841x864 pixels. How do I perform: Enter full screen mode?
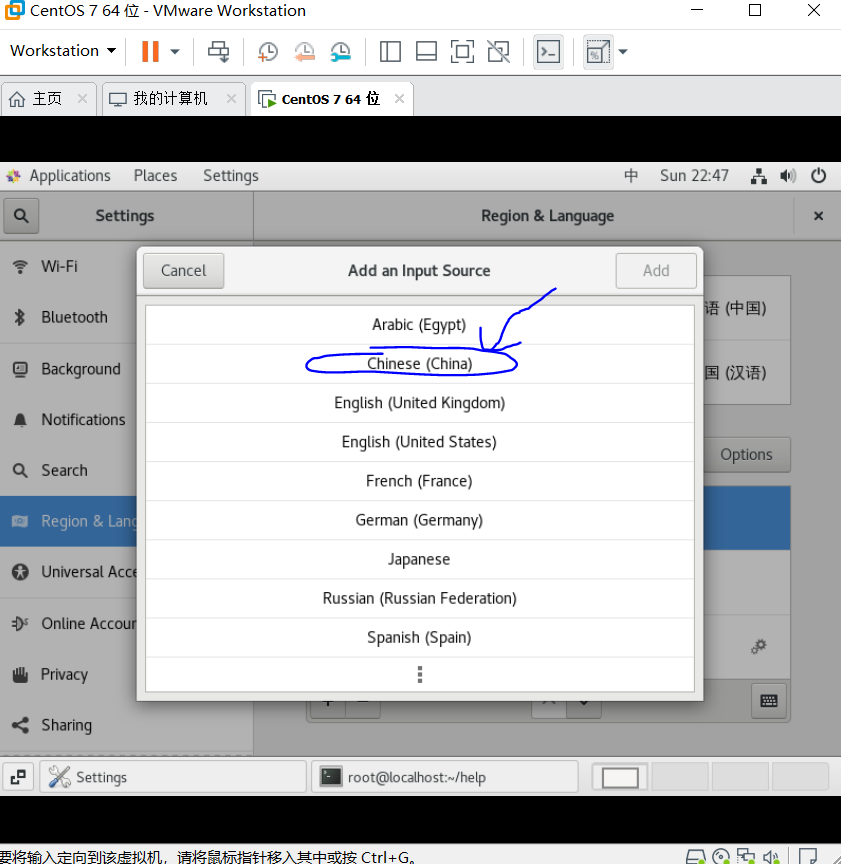tap(462, 52)
